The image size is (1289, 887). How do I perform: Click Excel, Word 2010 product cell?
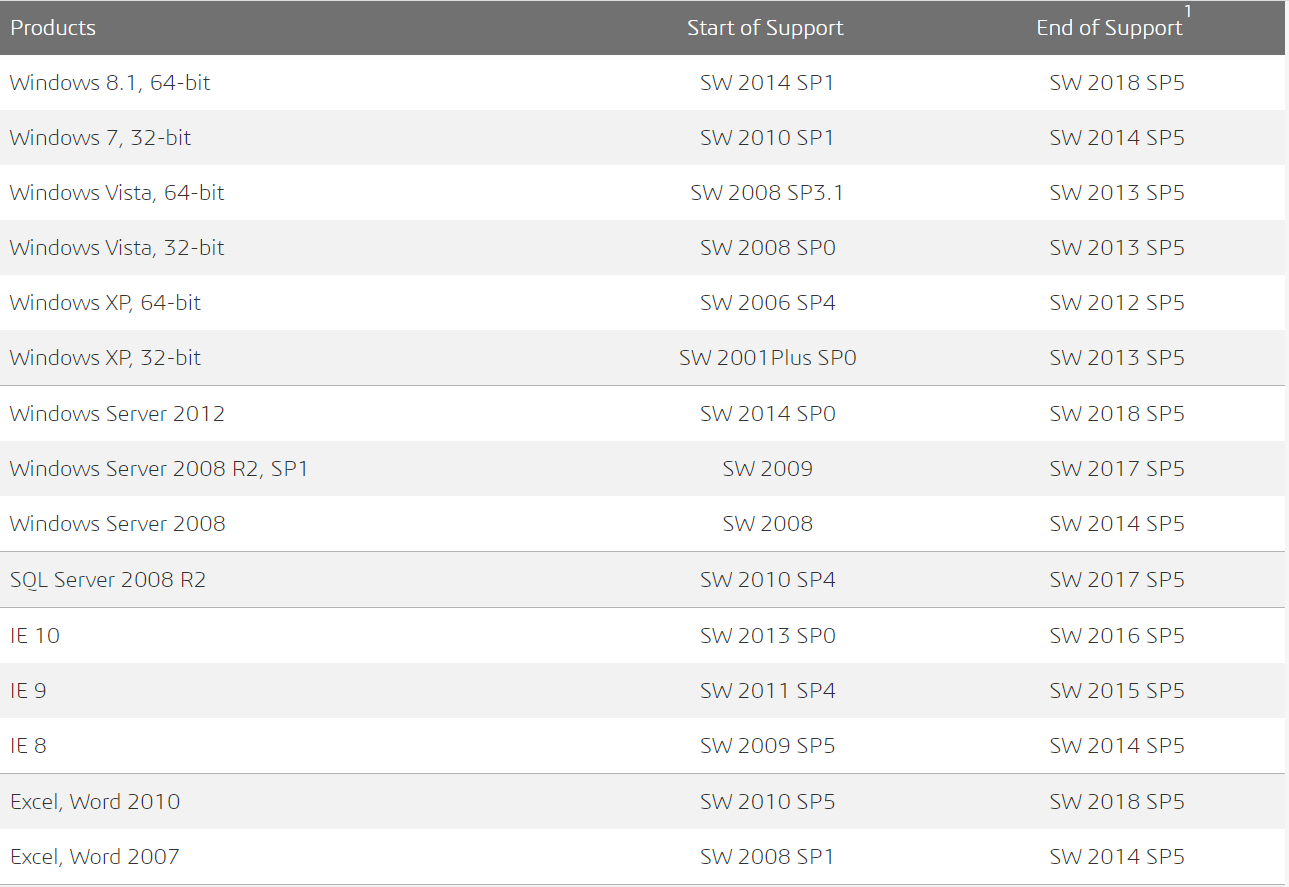coord(95,801)
